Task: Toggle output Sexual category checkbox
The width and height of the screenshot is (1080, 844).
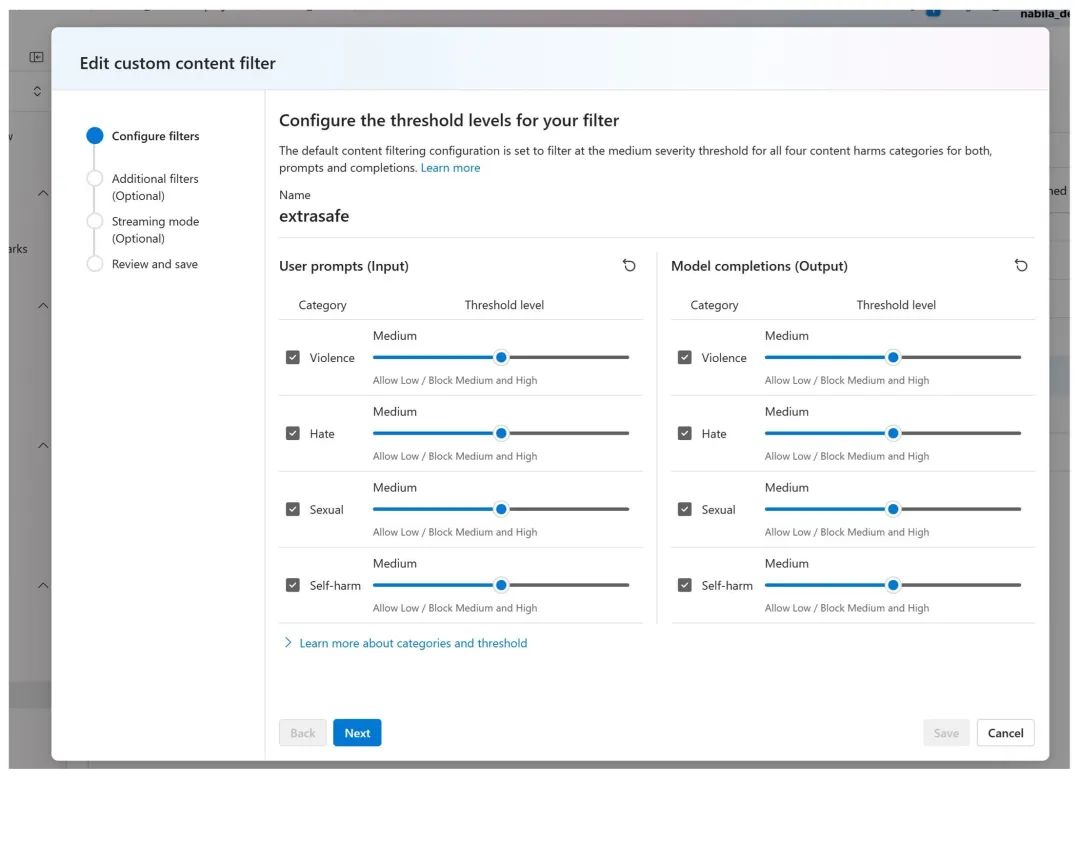Action: point(685,509)
